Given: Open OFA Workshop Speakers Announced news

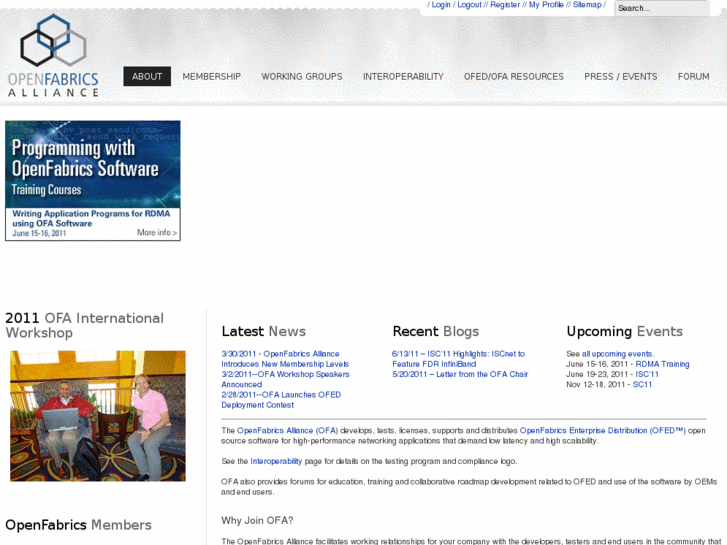Looking at the screenshot, I should (285, 379).
